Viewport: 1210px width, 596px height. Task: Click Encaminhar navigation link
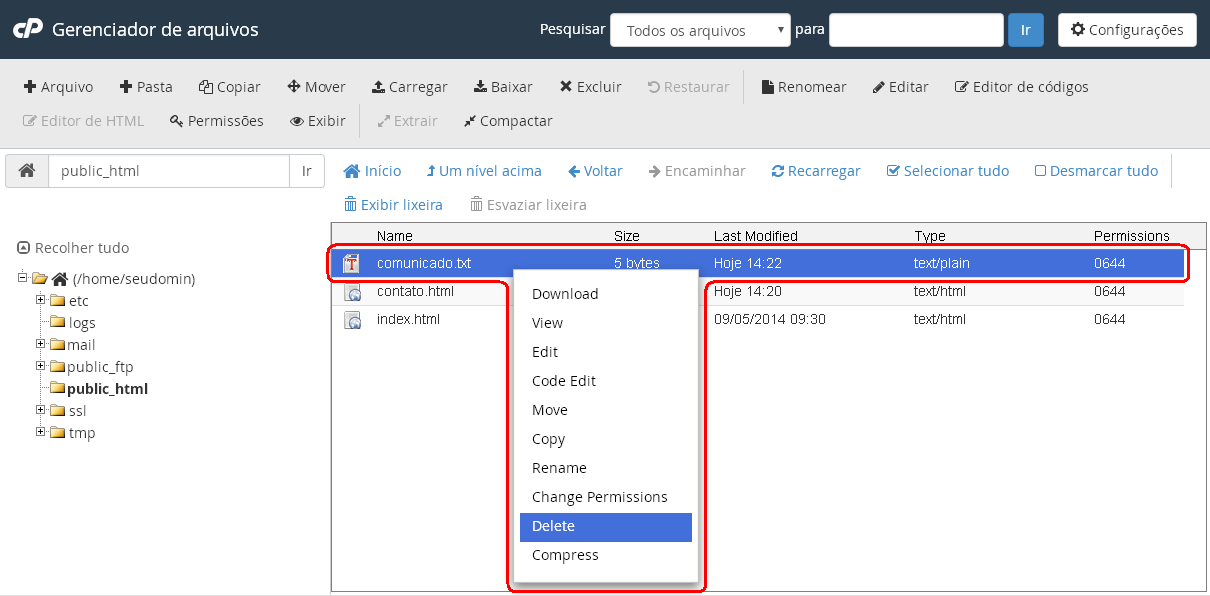coord(697,171)
